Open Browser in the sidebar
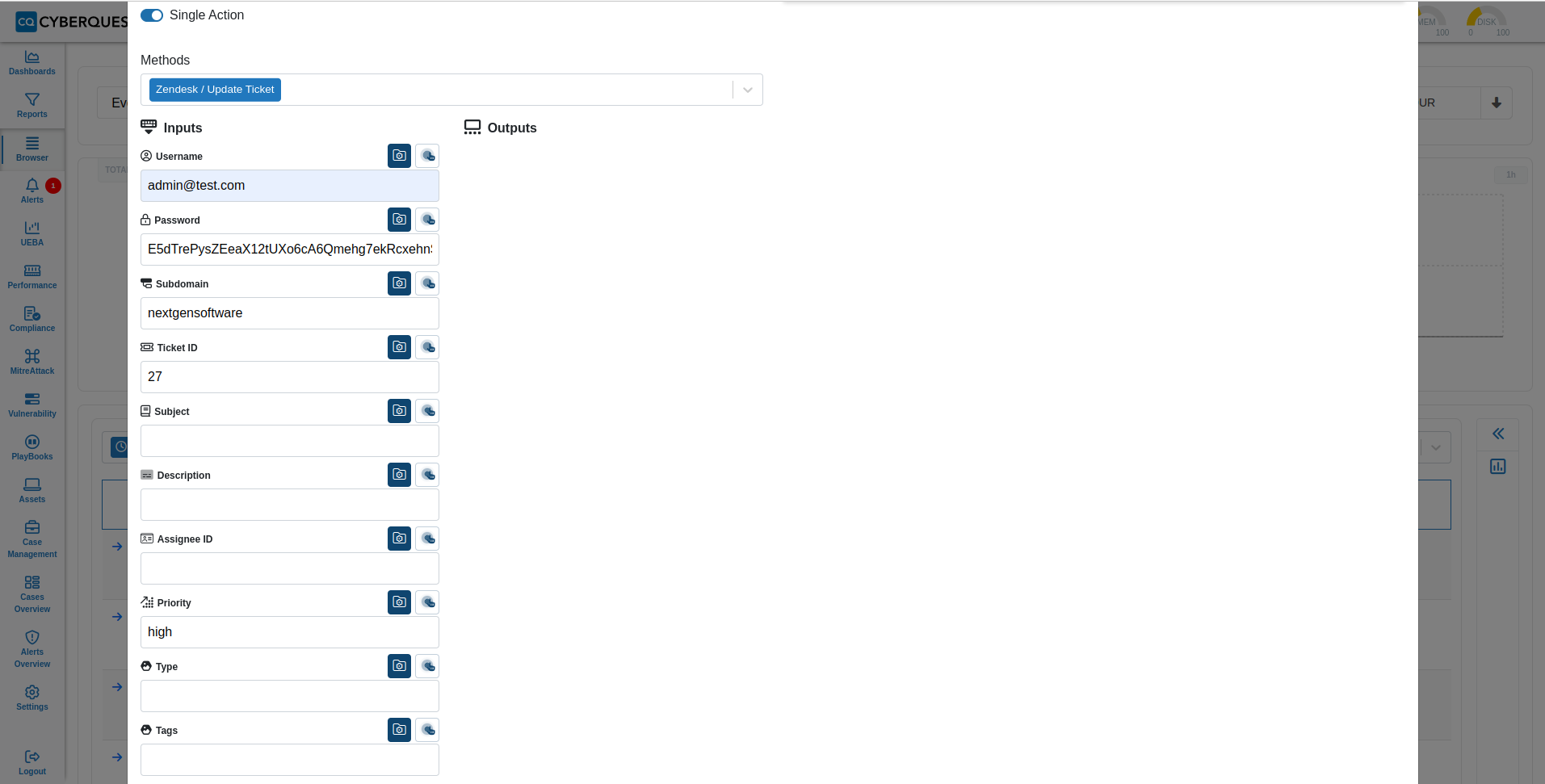 click(x=32, y=149)
